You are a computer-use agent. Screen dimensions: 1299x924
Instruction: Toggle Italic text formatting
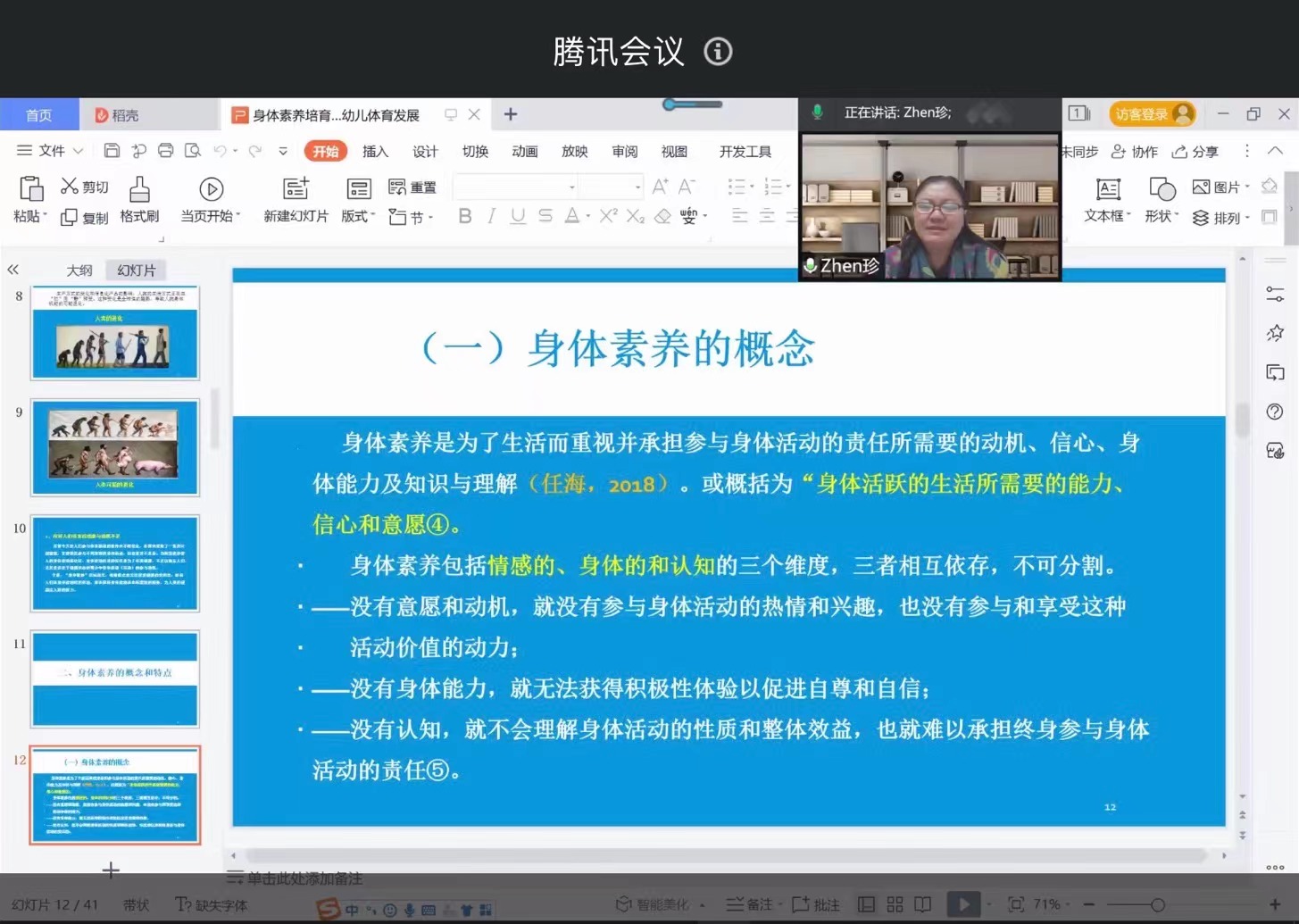[x=491, y=216]
